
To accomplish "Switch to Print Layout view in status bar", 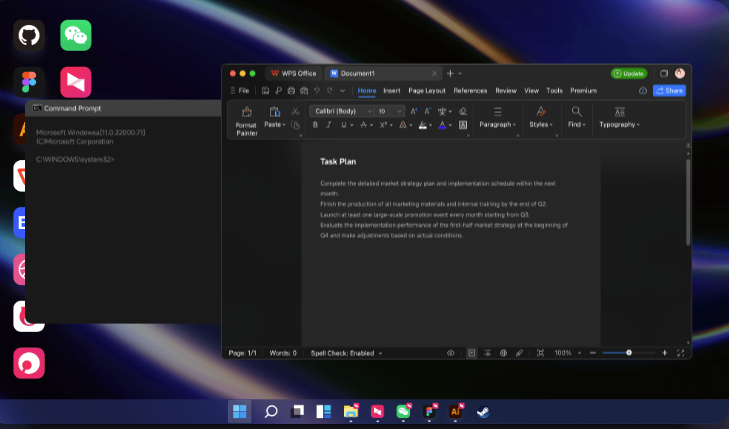I will pyautogui.click(x=471, y=353).
